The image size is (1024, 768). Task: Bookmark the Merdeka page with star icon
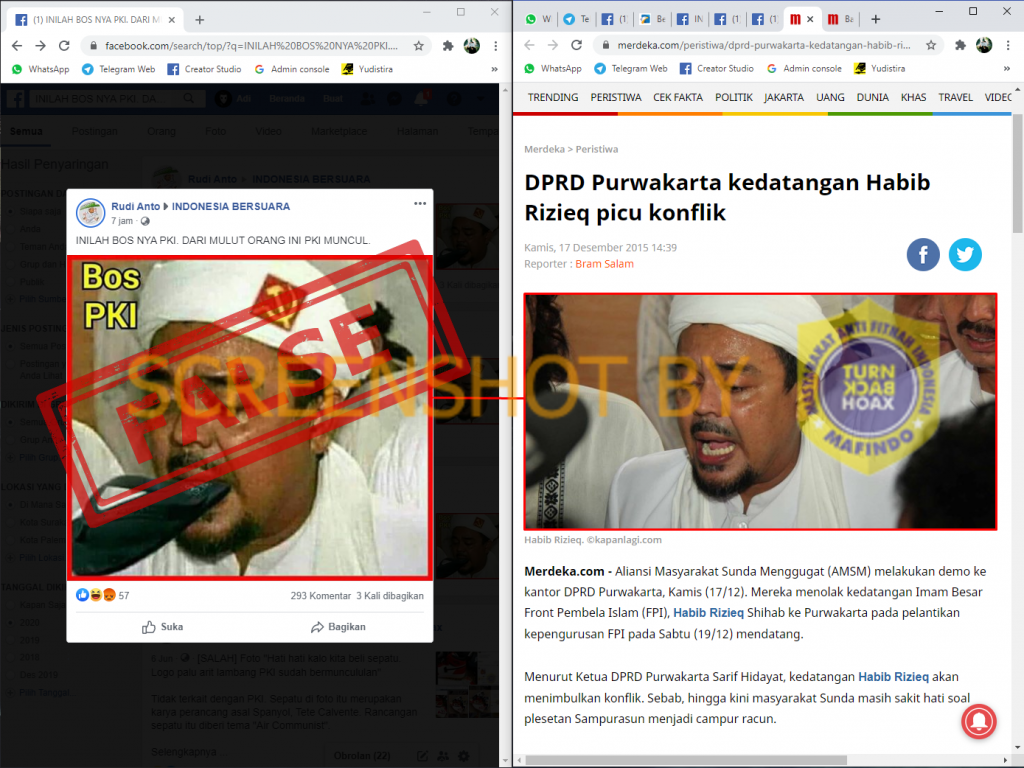(931, 46)
